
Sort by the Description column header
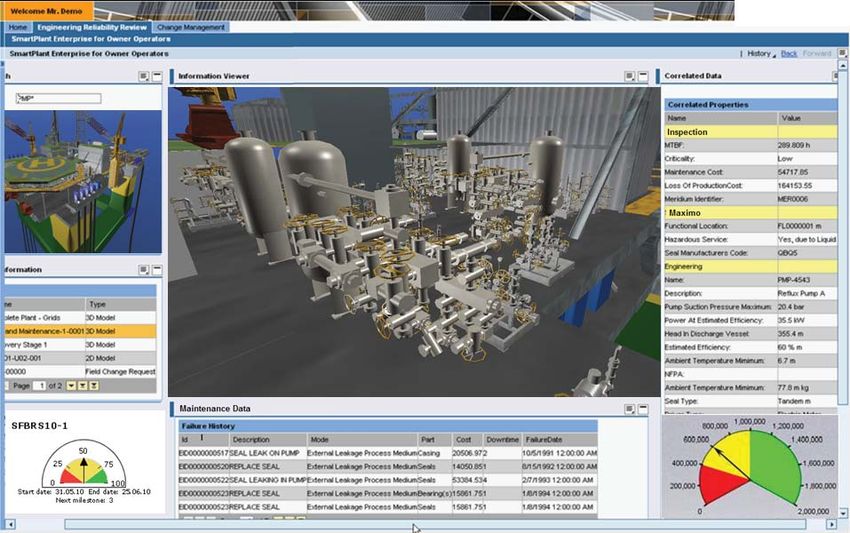coord(267,440)
